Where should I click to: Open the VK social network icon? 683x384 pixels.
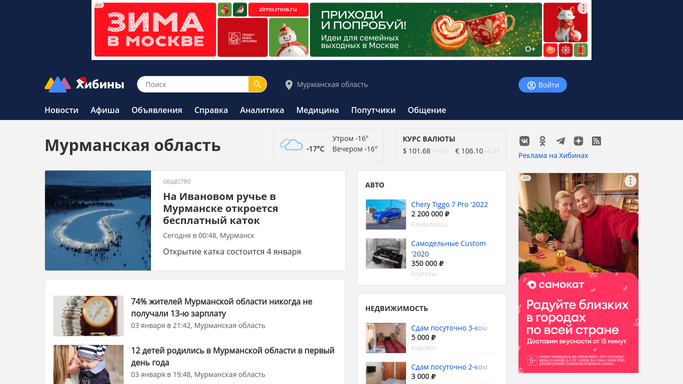click(524, 141)
